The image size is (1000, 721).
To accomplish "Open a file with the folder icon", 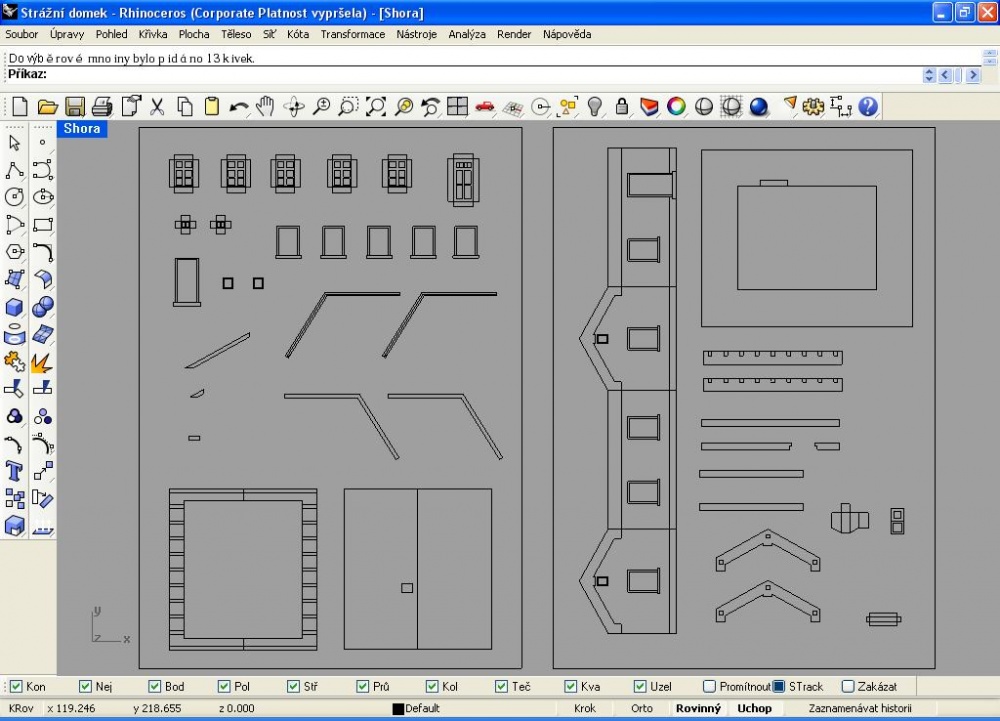I will tap(47, 106).
